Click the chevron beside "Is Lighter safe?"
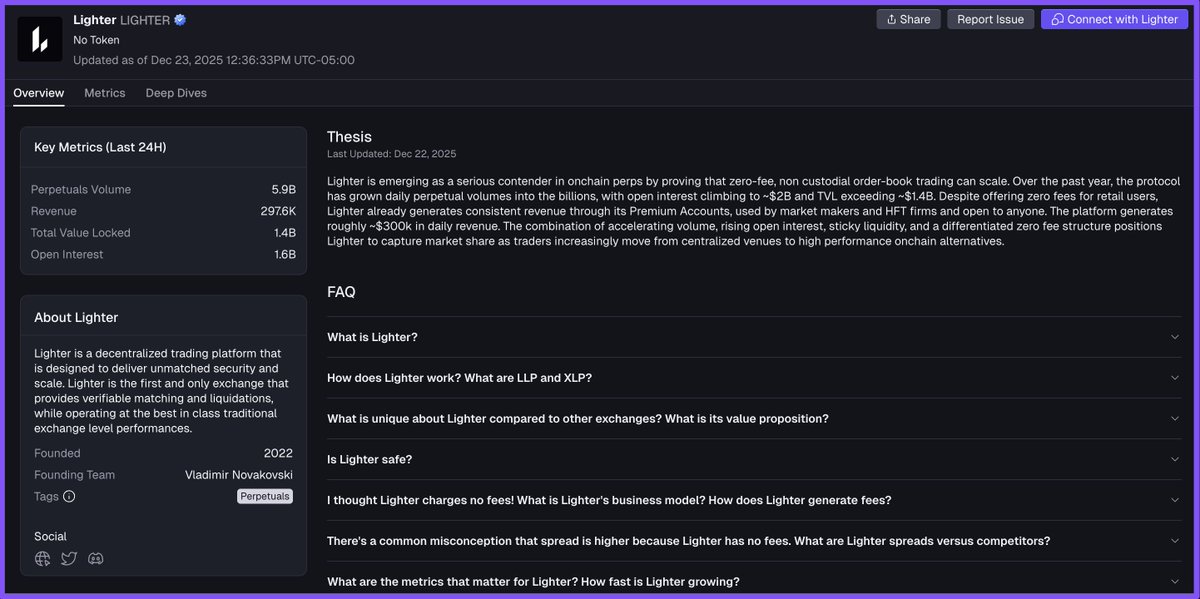Image resolution: width=1200 pixels, height=599 pixels. pyautogui.click(x=1175, y=460)
